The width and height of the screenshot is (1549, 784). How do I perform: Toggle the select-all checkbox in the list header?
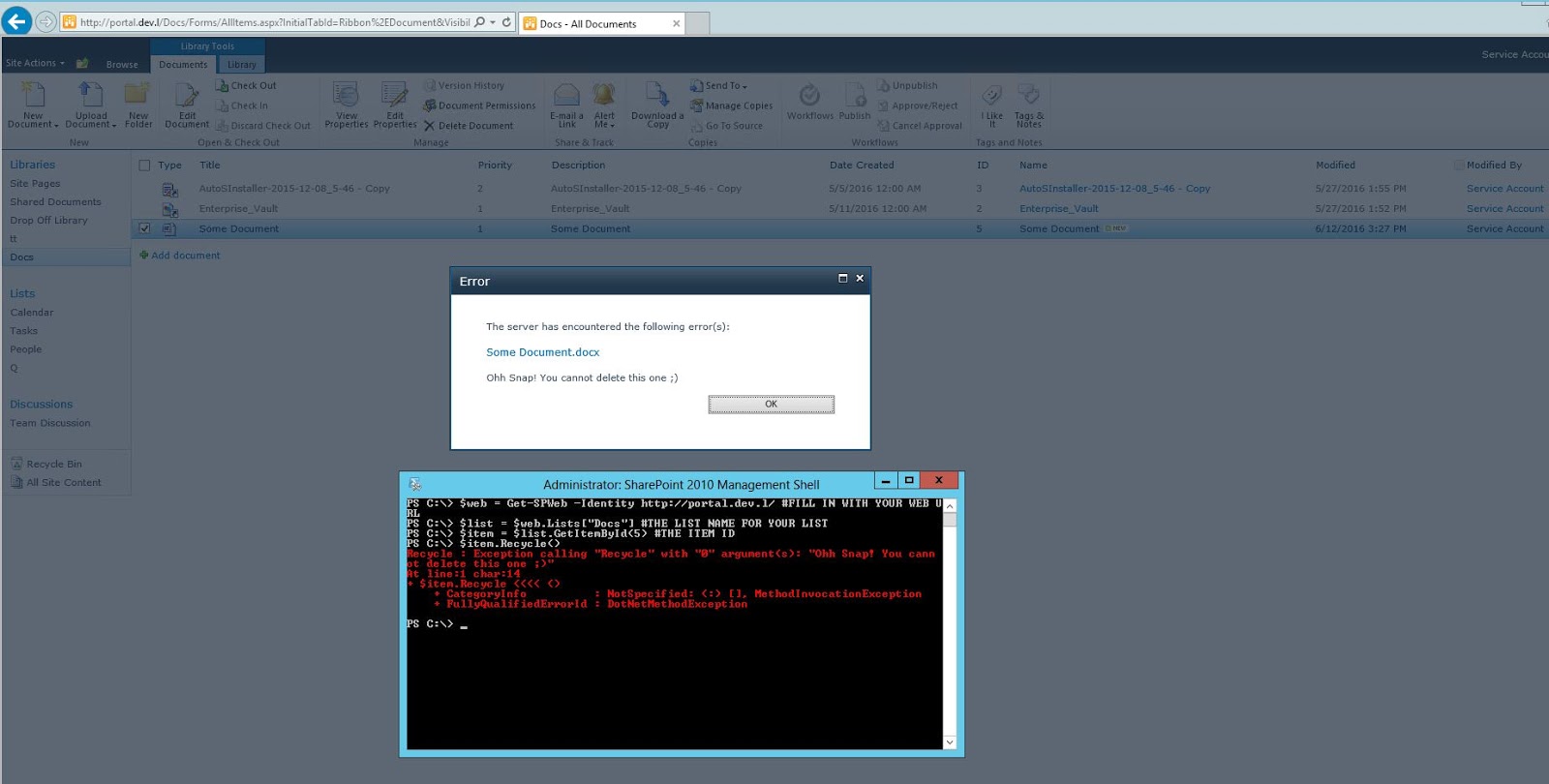click(x=144, y=166)
